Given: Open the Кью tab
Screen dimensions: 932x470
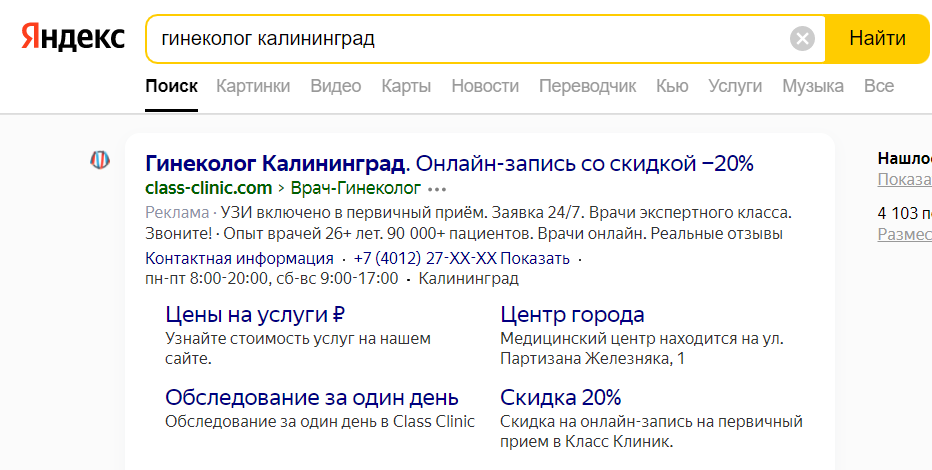Looking at the screenshot, I should pyautogui.click(x=672, y=86).
